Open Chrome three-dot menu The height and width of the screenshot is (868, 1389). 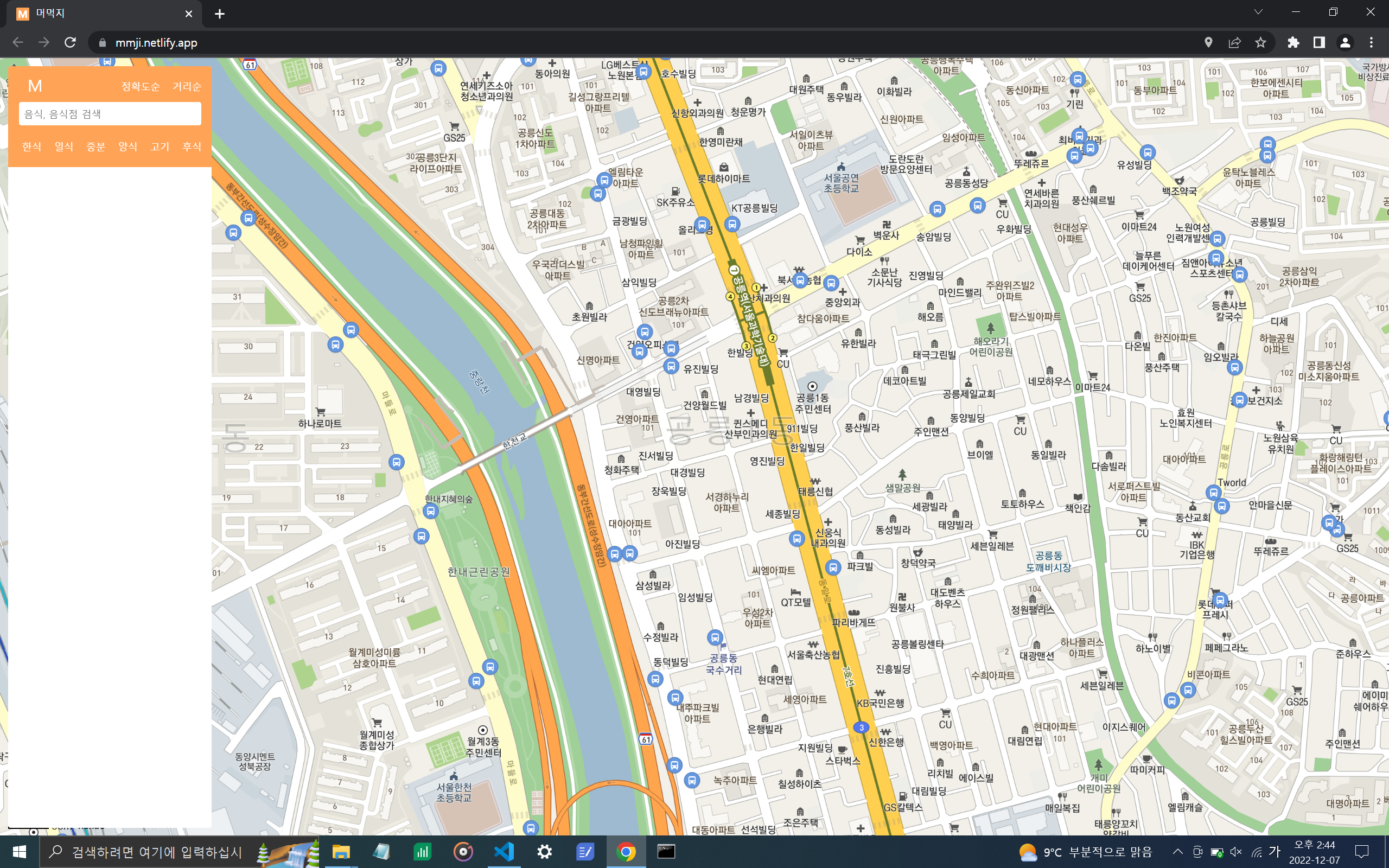click(1371, 42)
